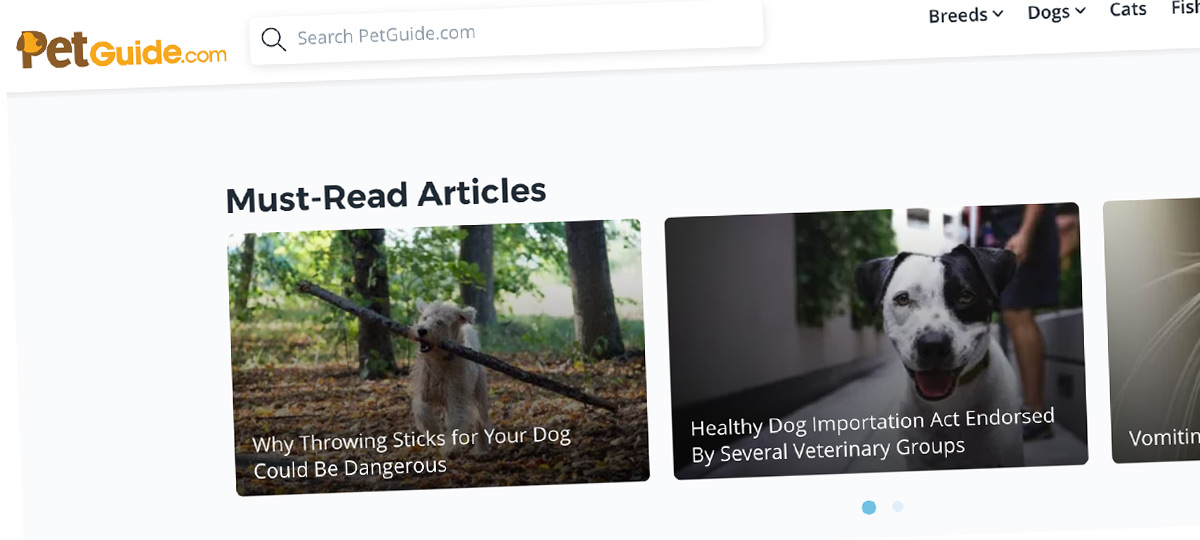The width and height of the screenshot is (1200, 540).
Task: Open the partially visible Fish menu item
Action: click(1185, 7)
